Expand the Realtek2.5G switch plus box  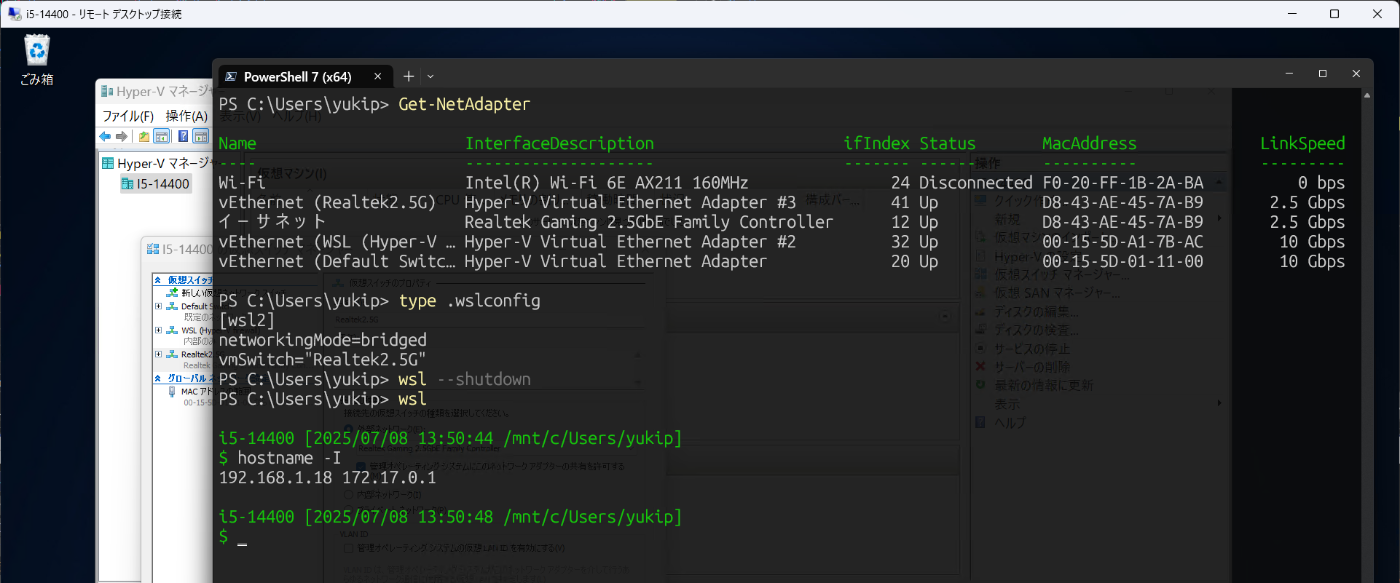[158, 354]
